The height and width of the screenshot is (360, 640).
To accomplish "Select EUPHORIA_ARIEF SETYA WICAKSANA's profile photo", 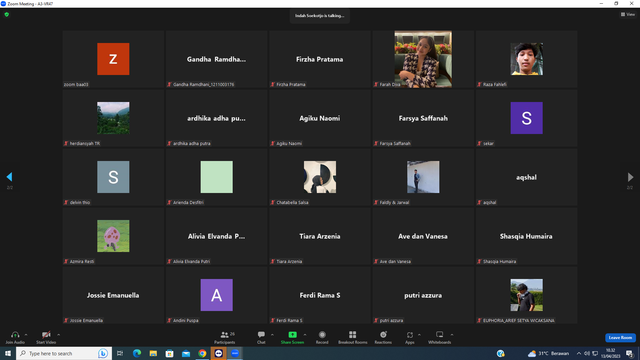I will pos(527,295).
